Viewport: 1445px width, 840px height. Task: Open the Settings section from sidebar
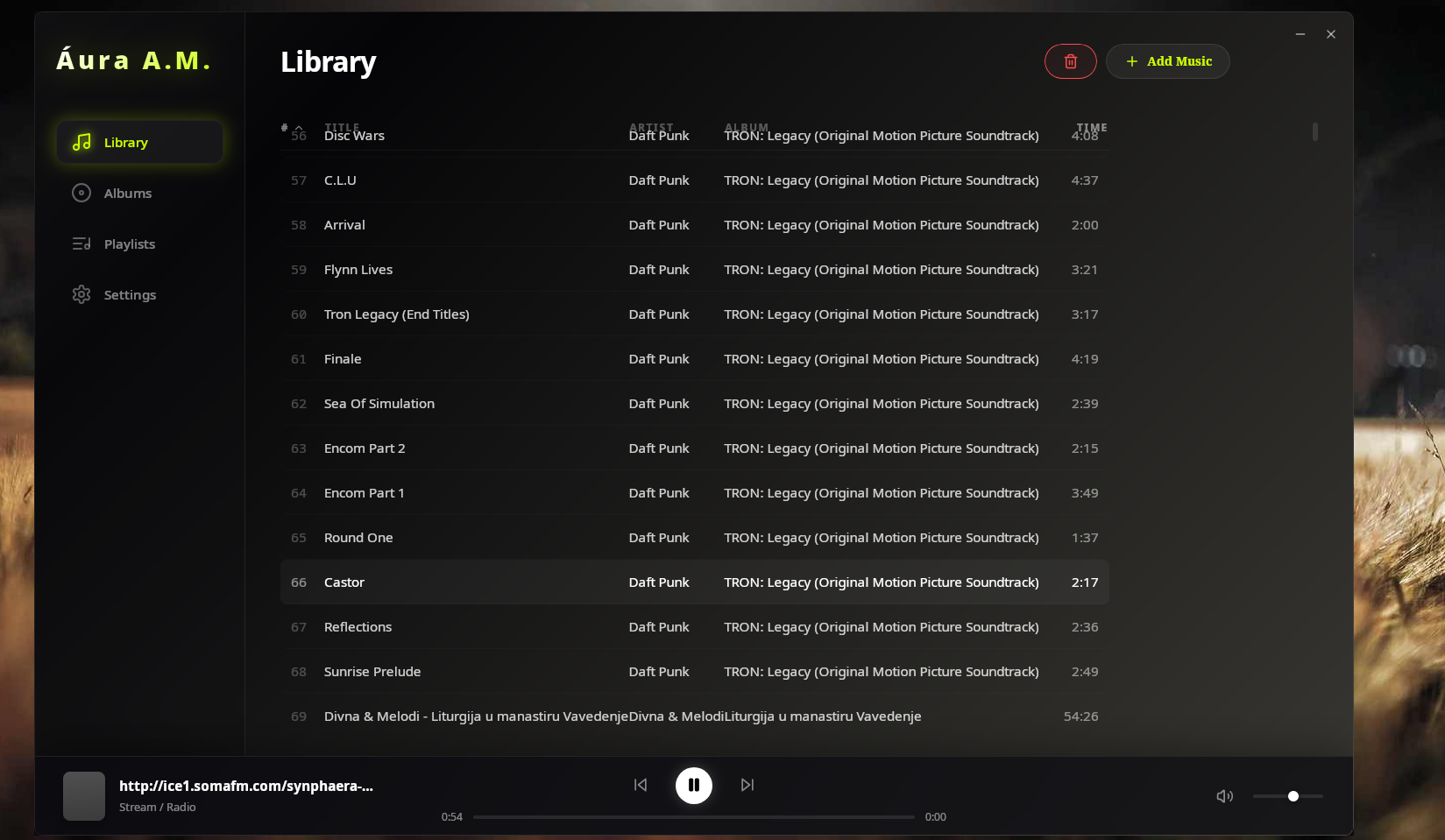pyautogui.click(x=130, y=294)
